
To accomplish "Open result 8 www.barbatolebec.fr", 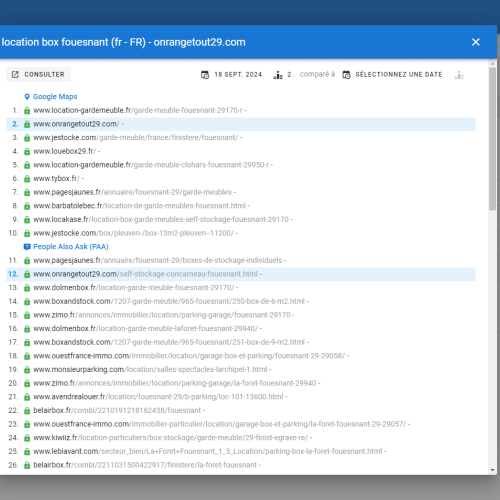I will pyautogui.click(x=139, y=206).
